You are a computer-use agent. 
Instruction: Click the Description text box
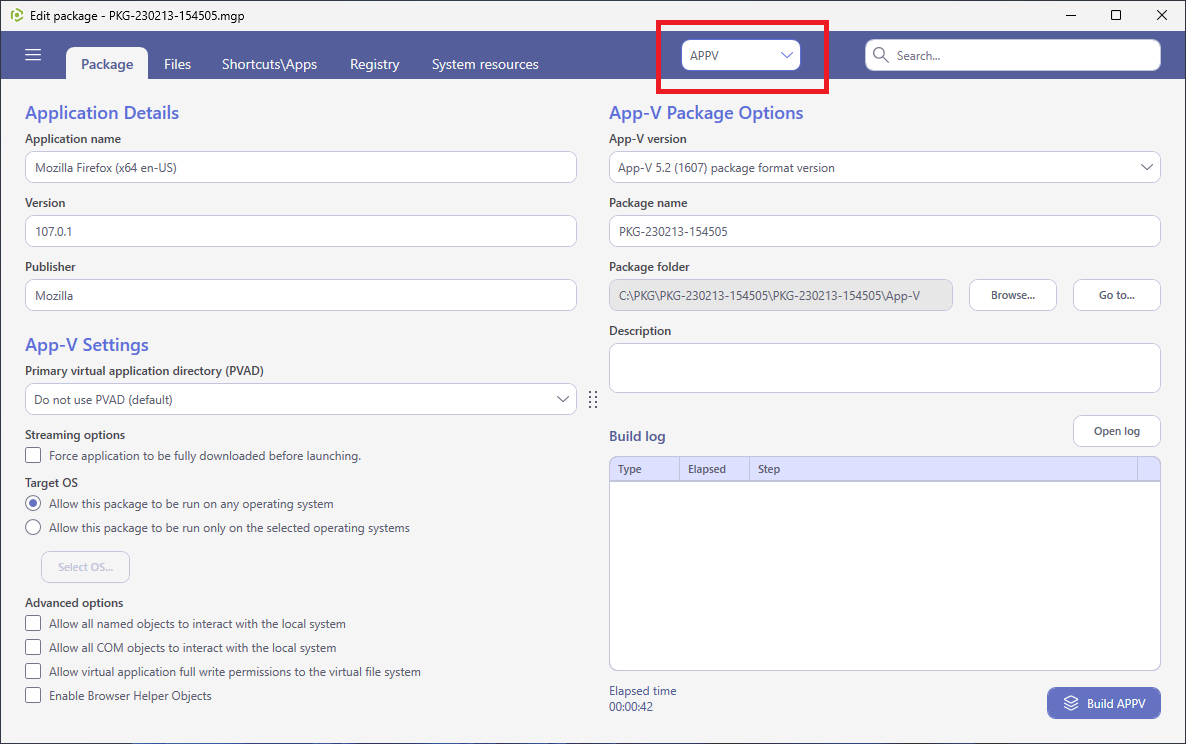pos(884,368)
